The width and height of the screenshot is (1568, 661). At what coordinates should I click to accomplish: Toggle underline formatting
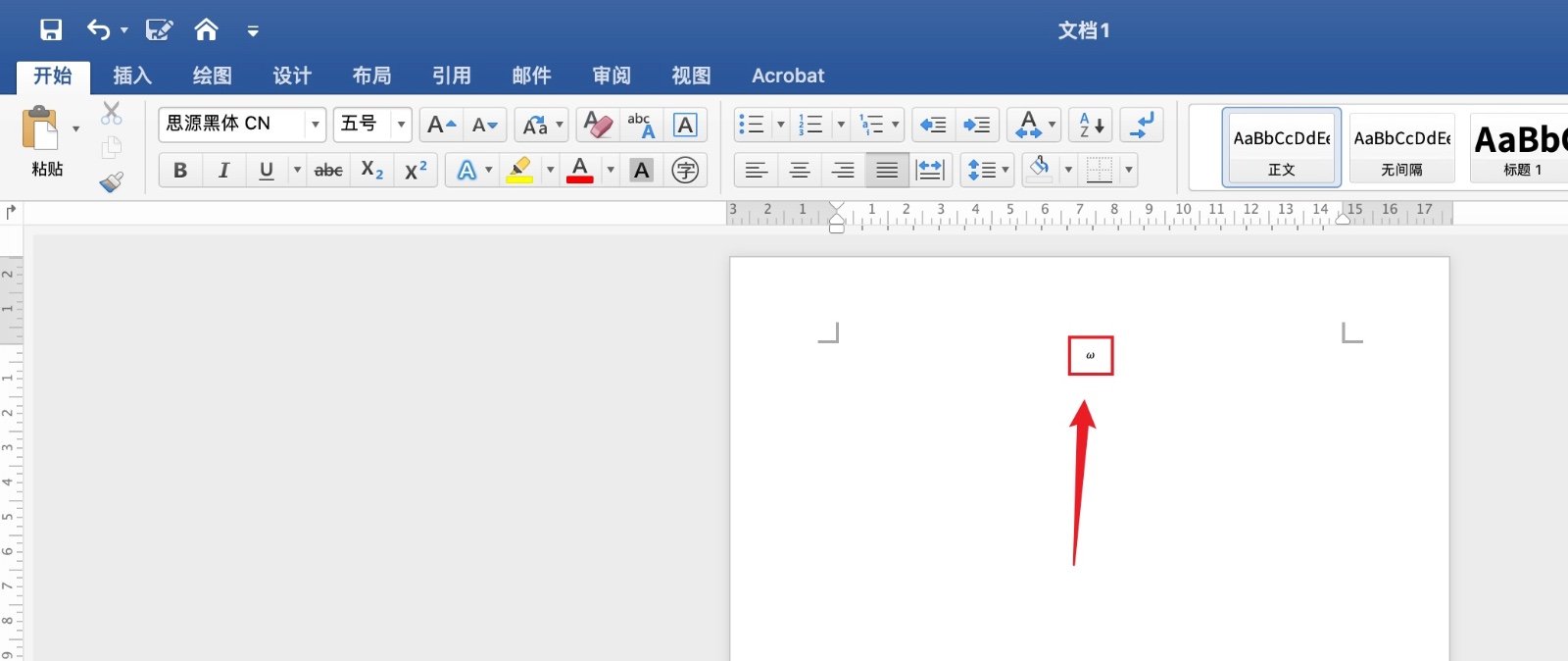coord(267,170)
